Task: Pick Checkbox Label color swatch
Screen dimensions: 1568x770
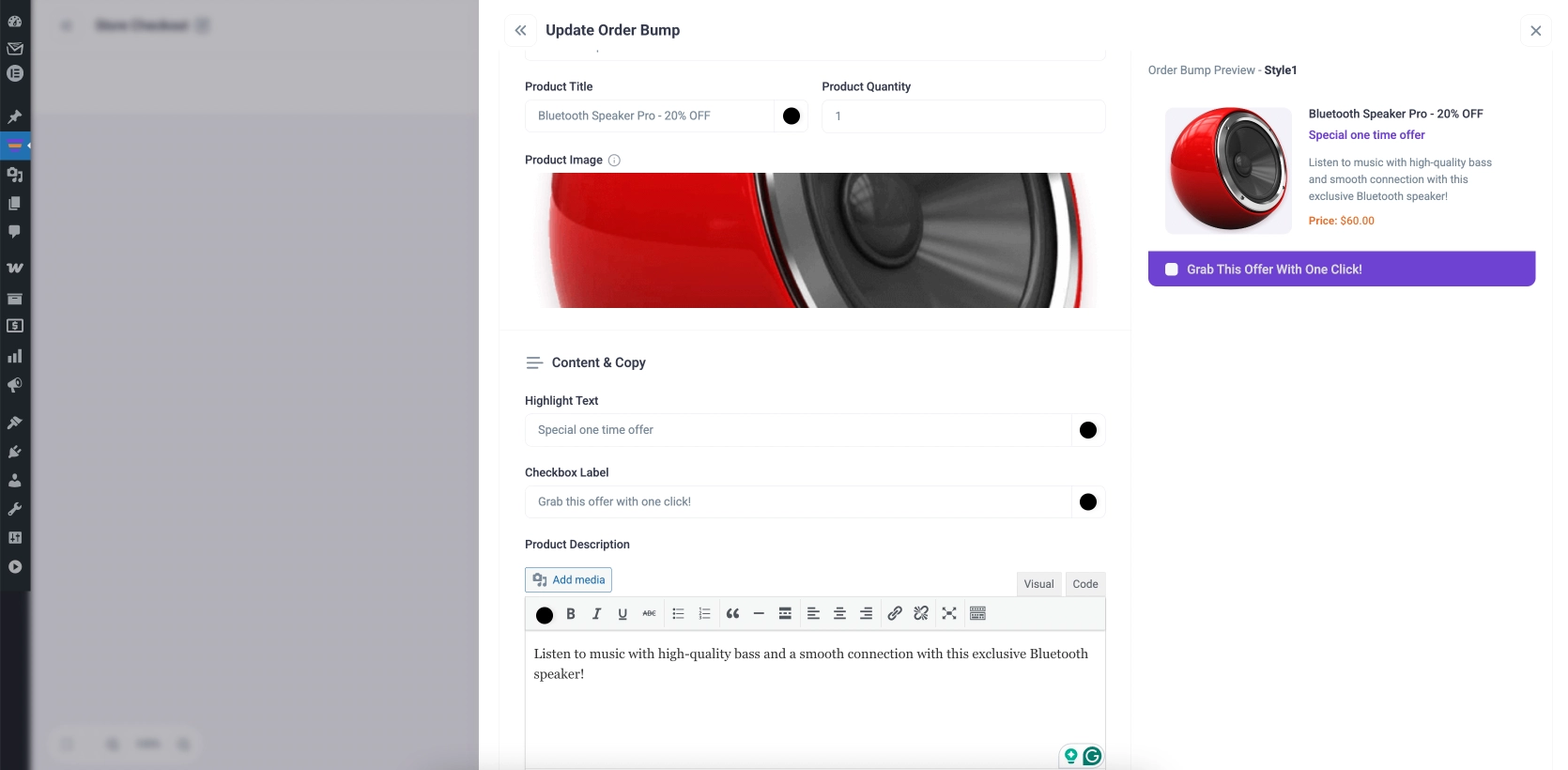Action: pos(1088,501)
